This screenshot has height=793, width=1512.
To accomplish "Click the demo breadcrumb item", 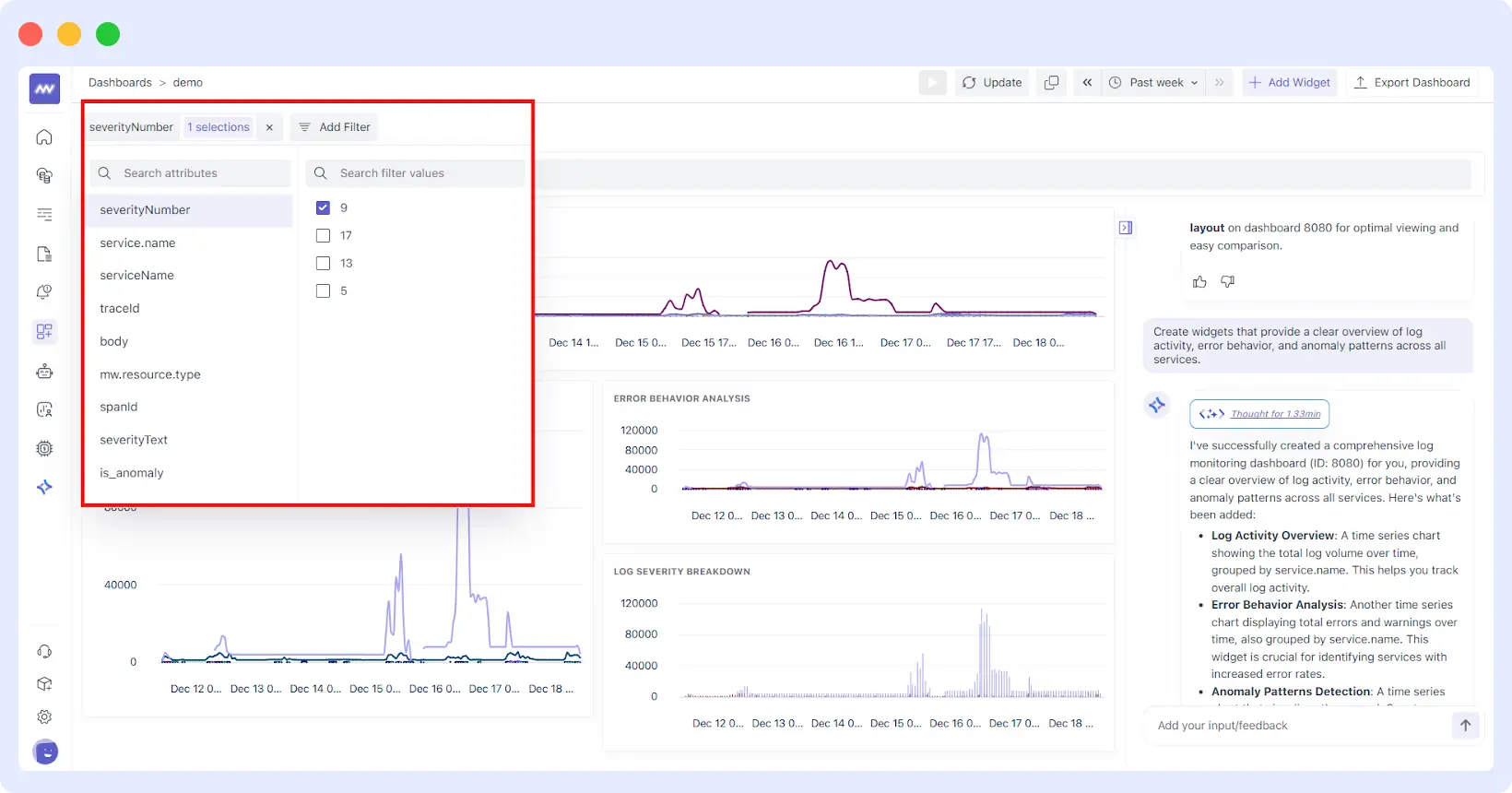I will tap(188, 82).
